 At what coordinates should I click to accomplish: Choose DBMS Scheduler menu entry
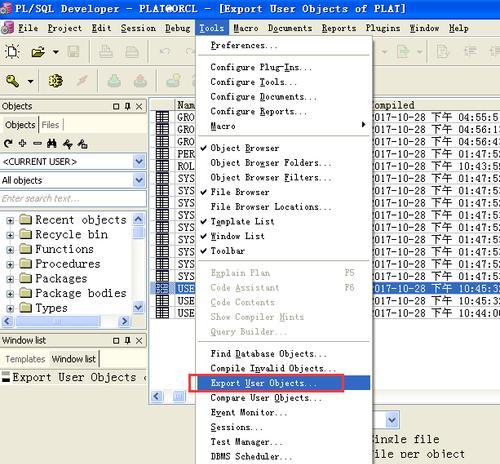pos(284,456)
